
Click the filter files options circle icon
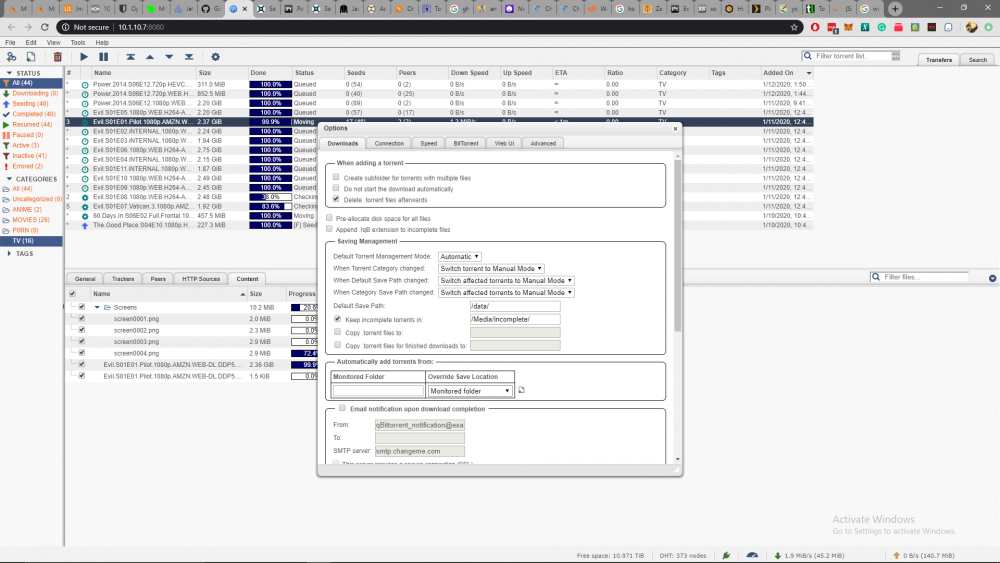tap(992, 278)
